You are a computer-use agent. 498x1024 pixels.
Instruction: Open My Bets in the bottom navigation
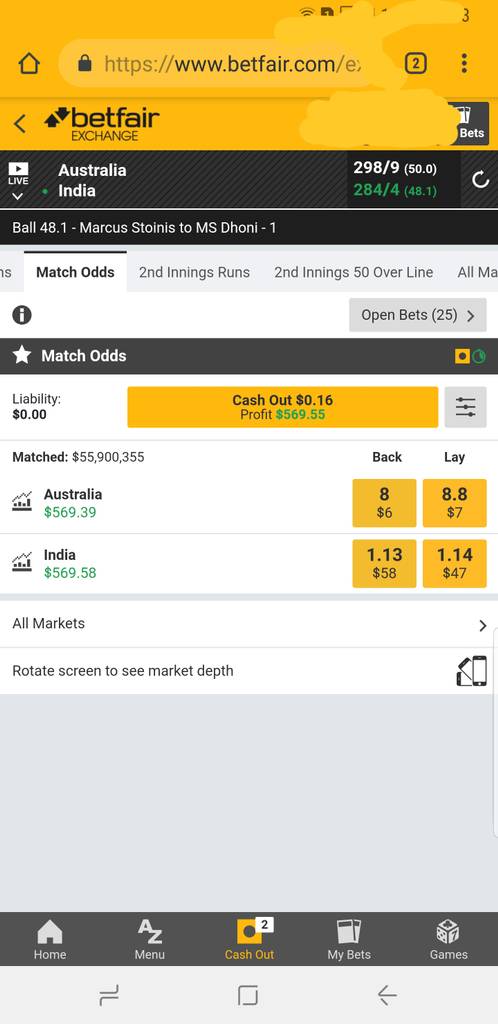click(349, 939)
